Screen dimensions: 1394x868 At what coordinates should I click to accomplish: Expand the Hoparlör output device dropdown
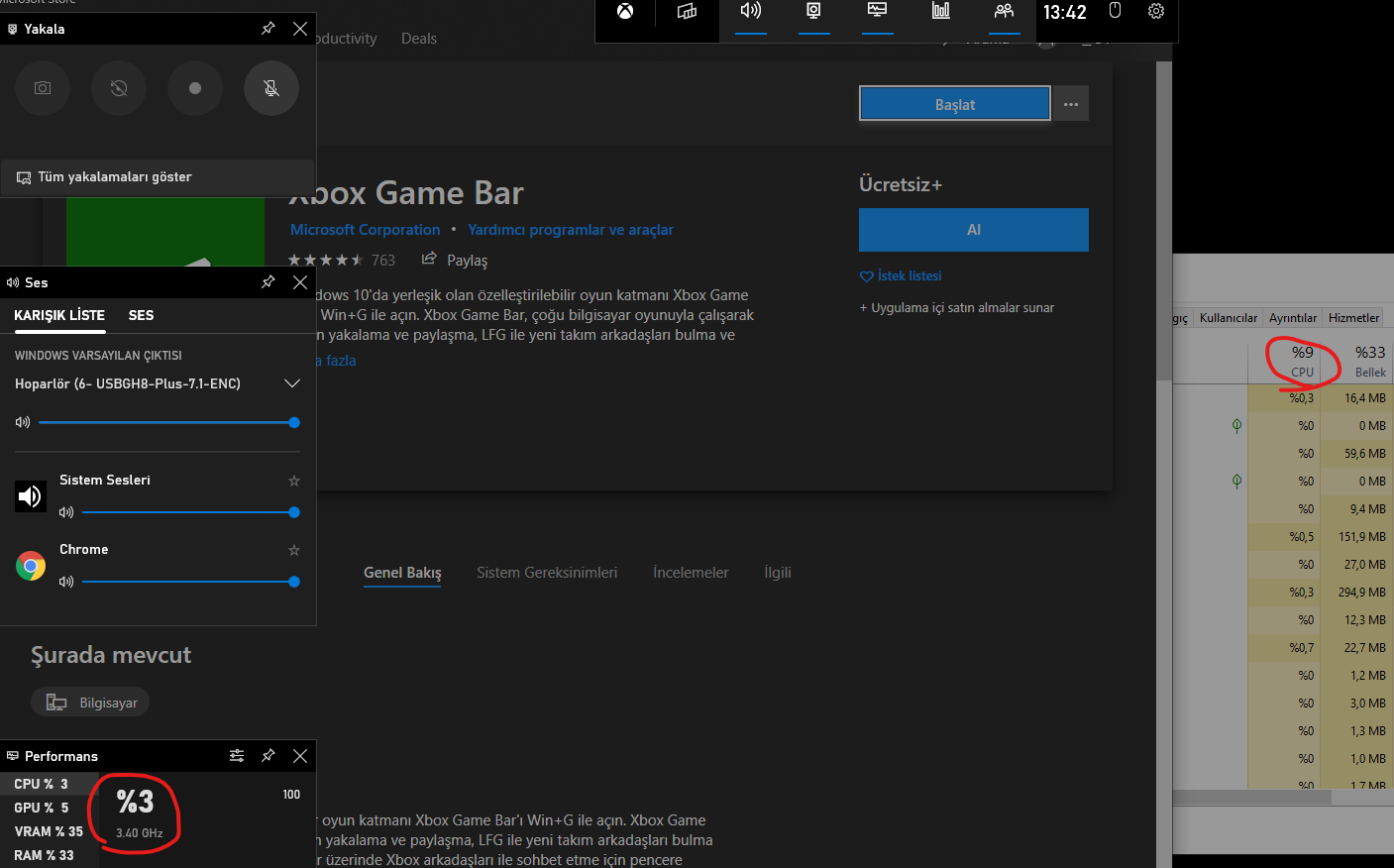(x=291, y=383)
